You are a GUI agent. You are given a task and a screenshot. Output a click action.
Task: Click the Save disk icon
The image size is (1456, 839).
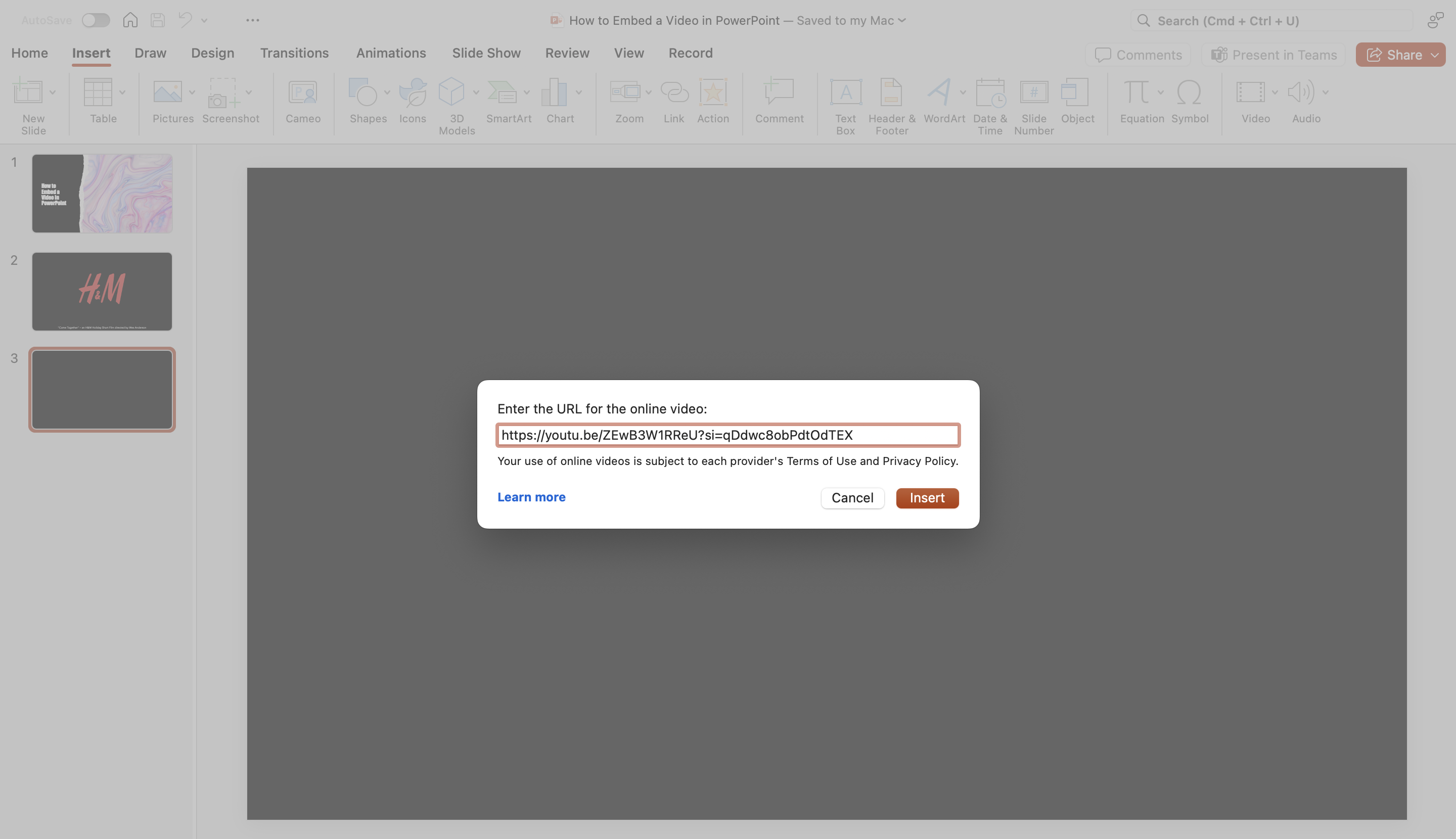(x=157, y=20)
